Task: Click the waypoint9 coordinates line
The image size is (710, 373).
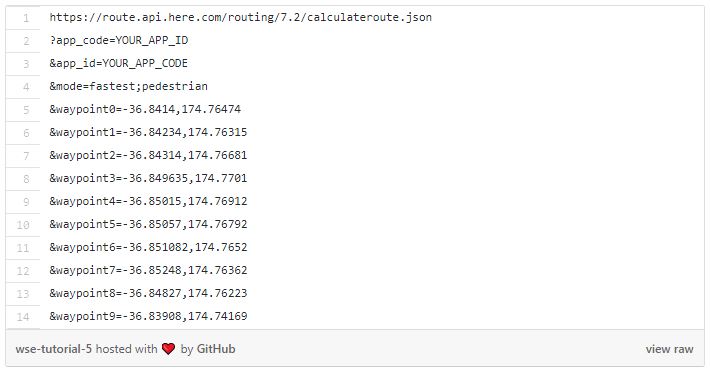Action: coord(148,316)
